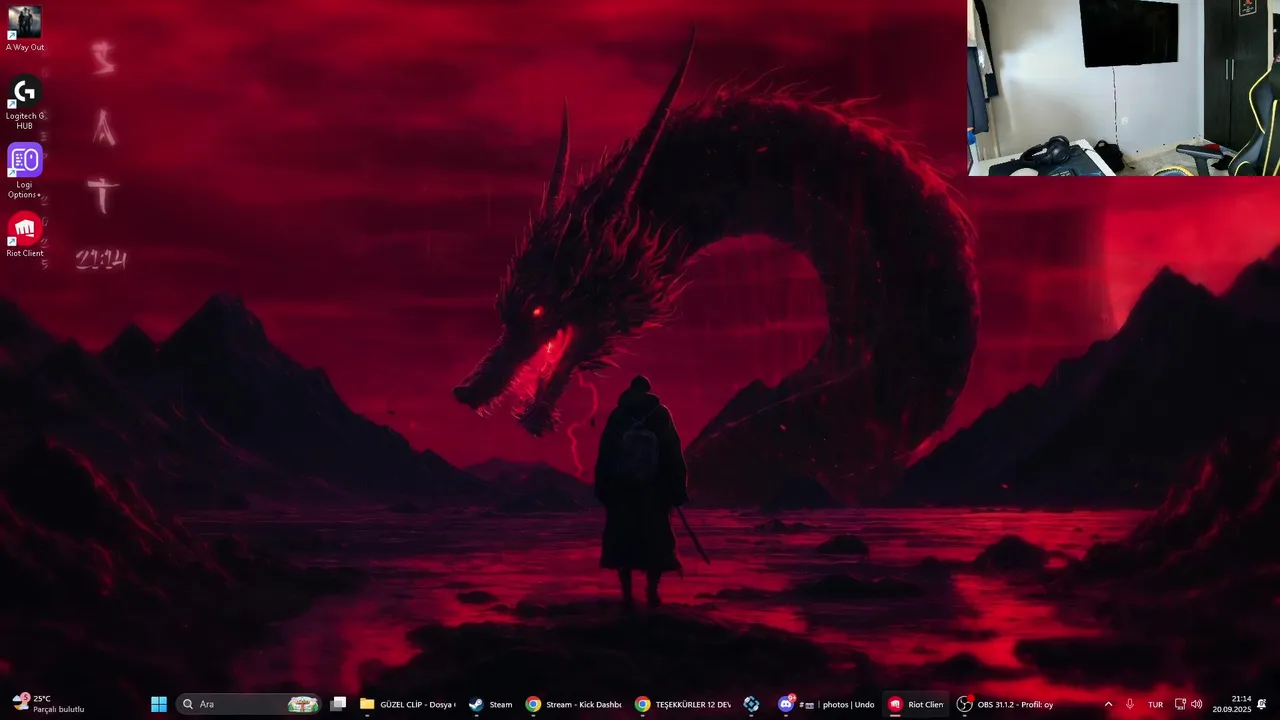The image size is (1280, 720).
Task: Open notifications bell in system tray
Action: [x=1262, y=704]
